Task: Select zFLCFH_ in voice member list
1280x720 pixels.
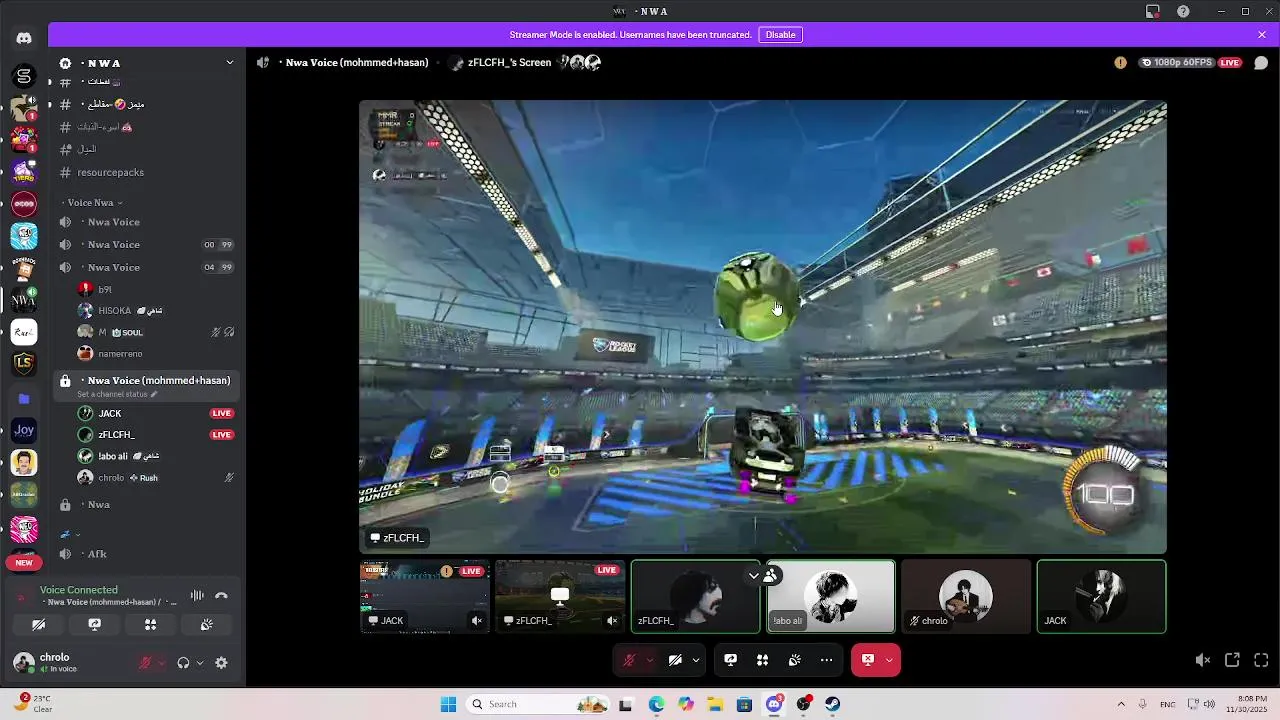Action: [x=155, y=435]
